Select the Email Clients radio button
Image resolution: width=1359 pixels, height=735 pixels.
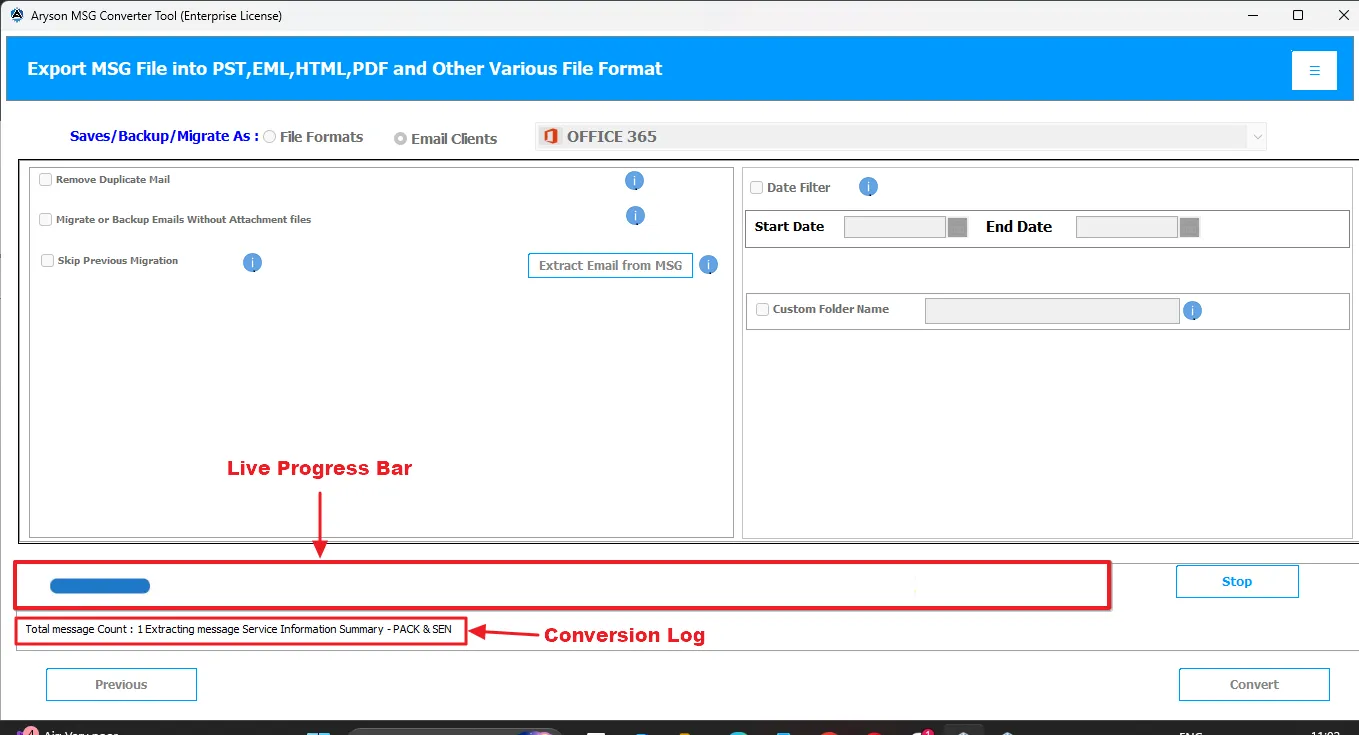coord(401,139)
